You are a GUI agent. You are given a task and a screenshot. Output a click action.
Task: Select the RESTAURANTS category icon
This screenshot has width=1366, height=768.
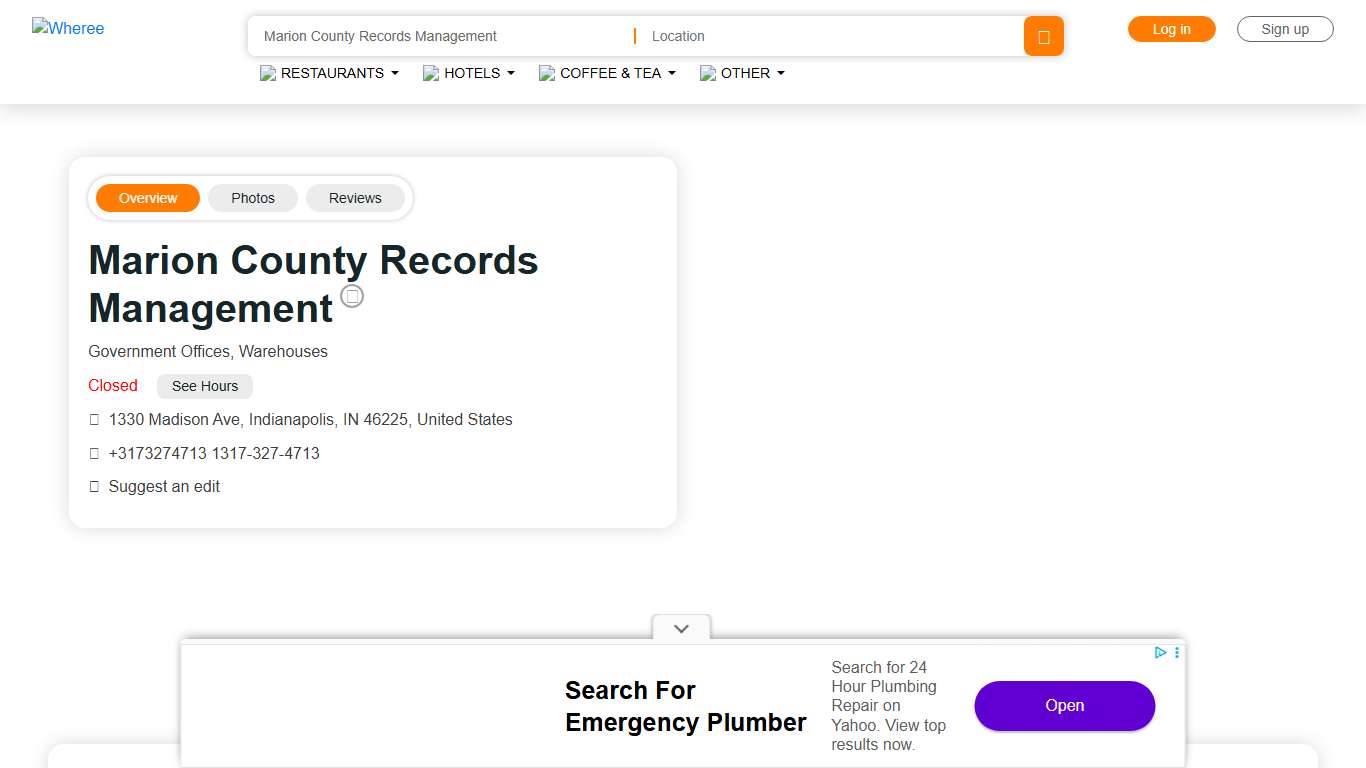(267, 73)
